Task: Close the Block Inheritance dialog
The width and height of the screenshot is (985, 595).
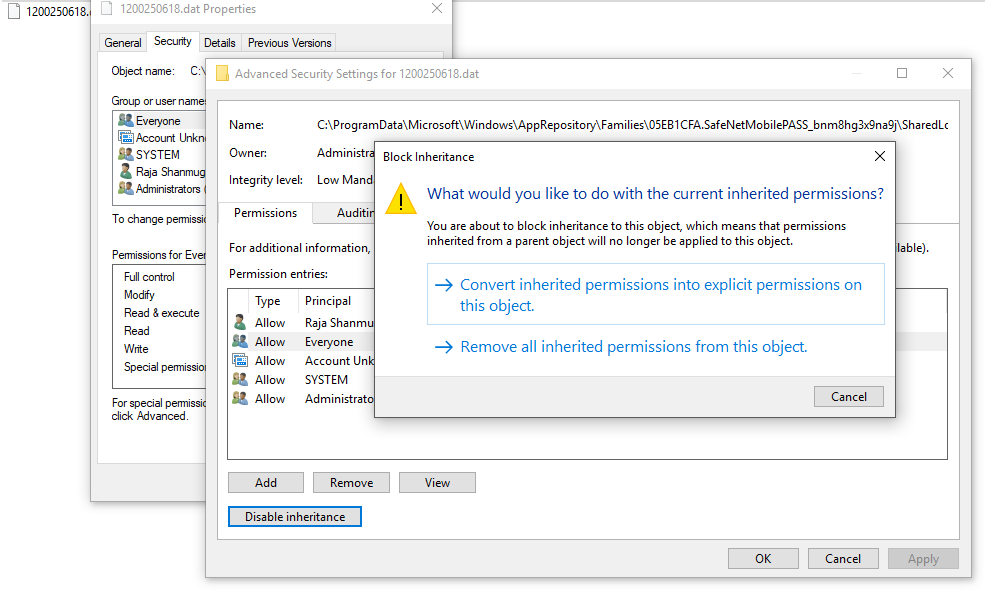Action: (x=879, y=156)
